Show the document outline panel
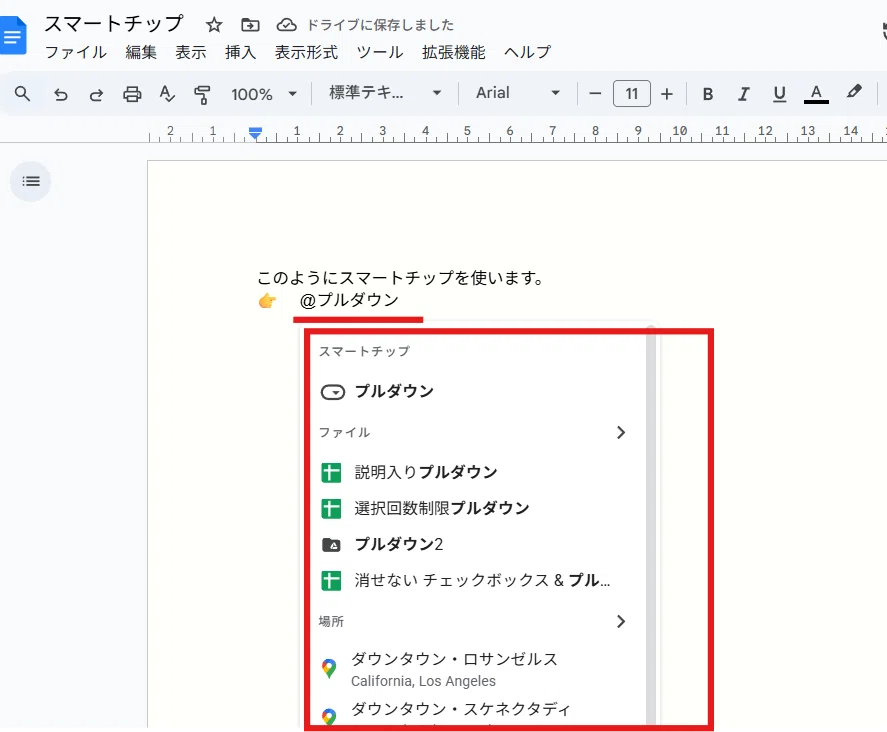Screen dimensions: 887x732 31,181
